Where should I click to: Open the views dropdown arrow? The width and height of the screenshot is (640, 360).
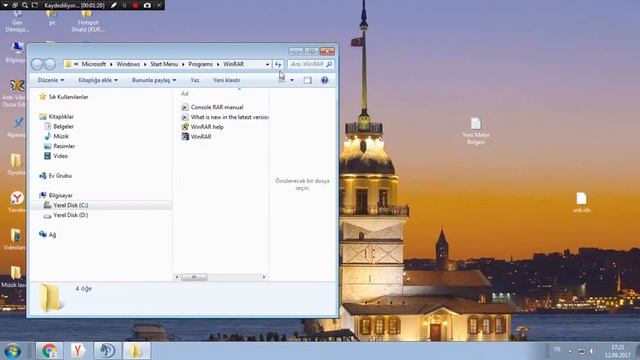[292, 80]
